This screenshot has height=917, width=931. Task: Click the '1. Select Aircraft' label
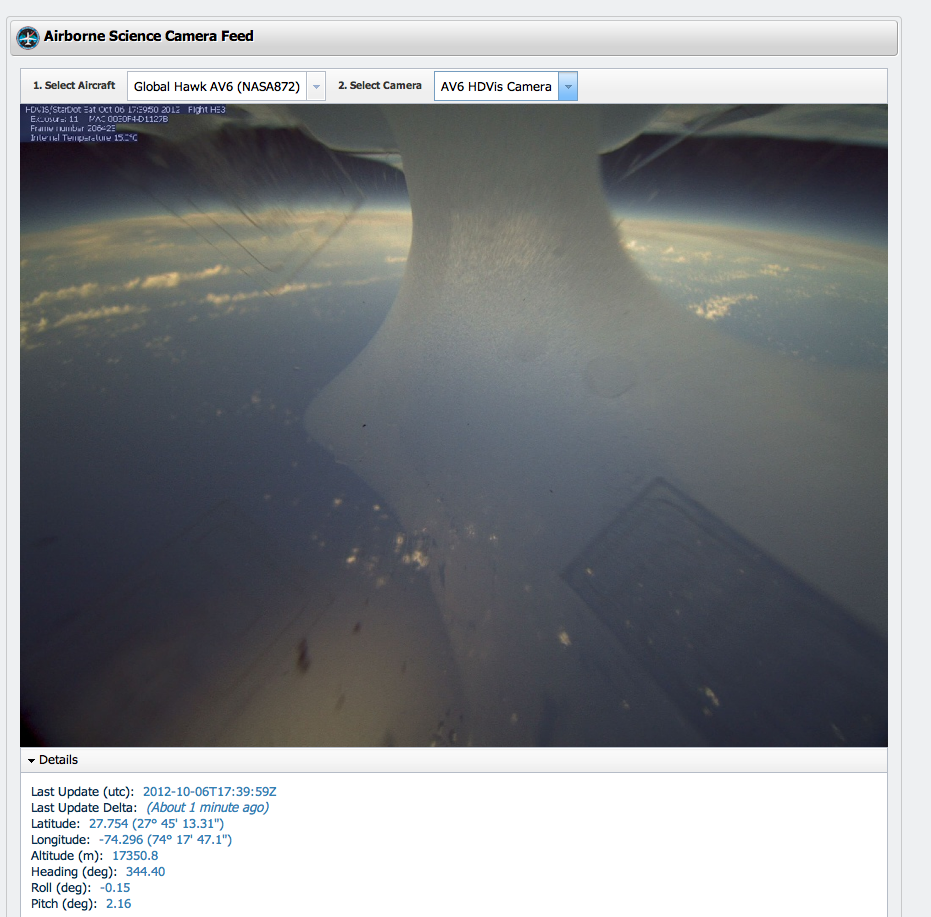74,86
